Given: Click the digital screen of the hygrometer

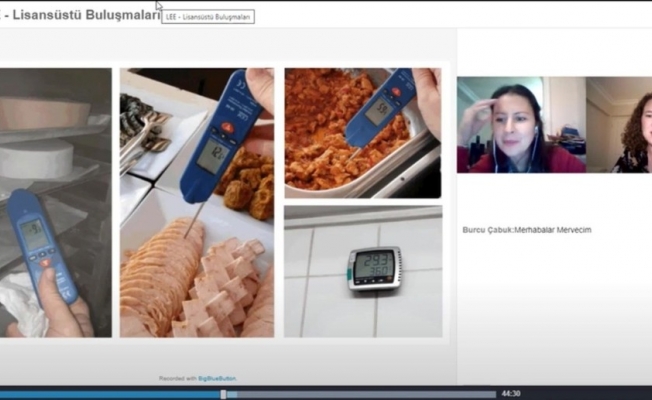Looking at the screenshot, I should tap(372, 264).
